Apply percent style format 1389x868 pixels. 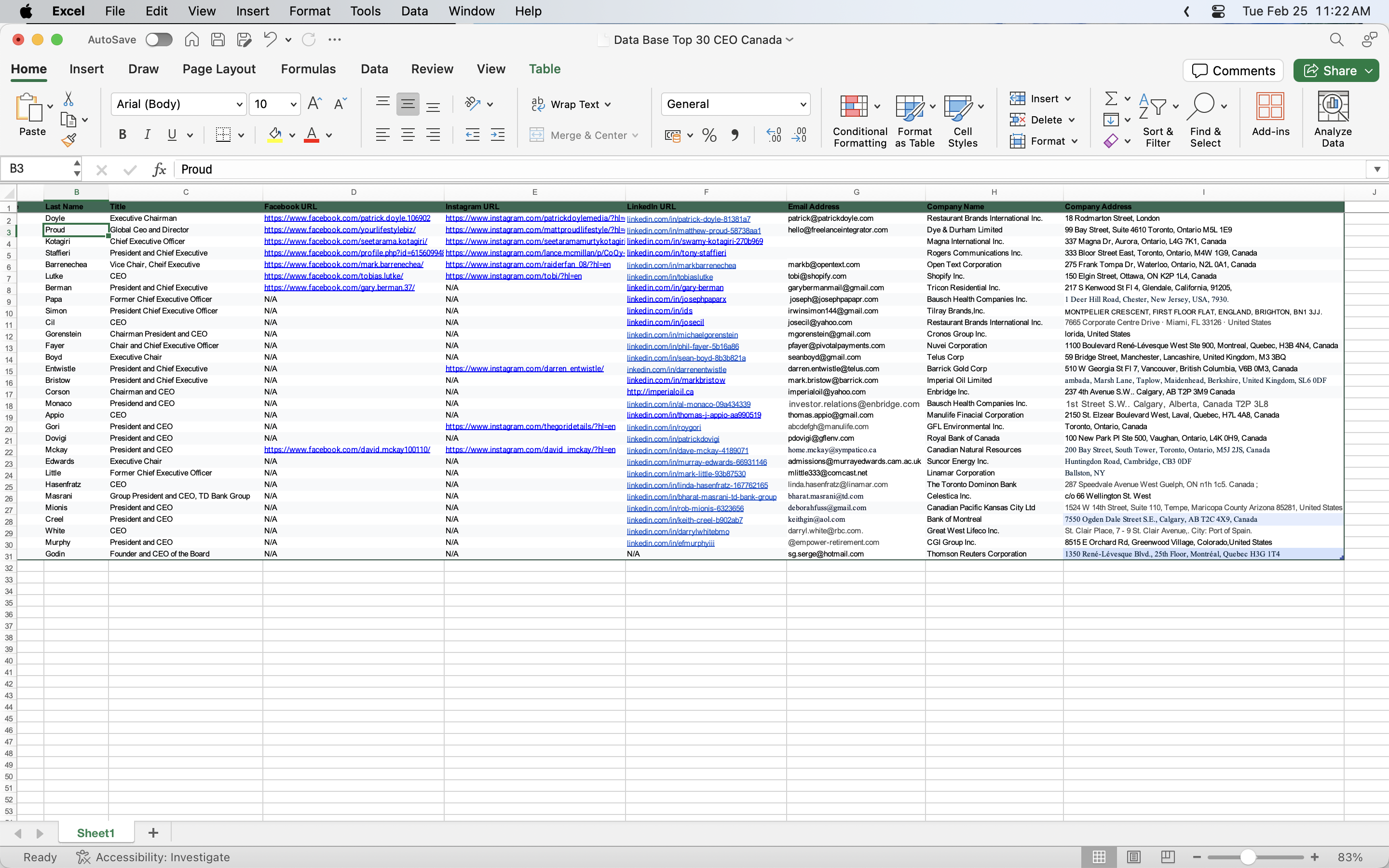click(x=709, y=135)
